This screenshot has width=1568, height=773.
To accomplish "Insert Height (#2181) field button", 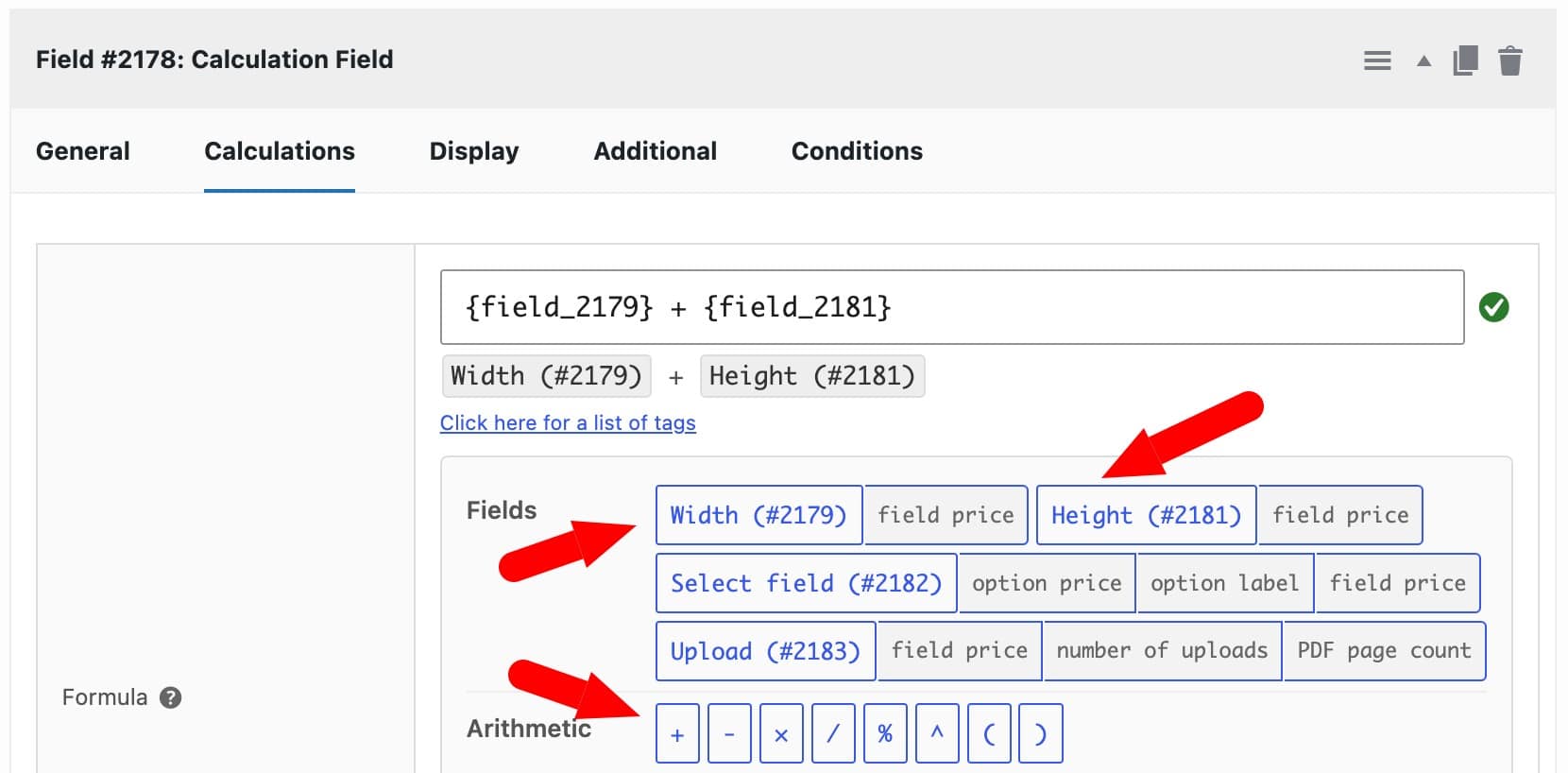I will 1146,515.
